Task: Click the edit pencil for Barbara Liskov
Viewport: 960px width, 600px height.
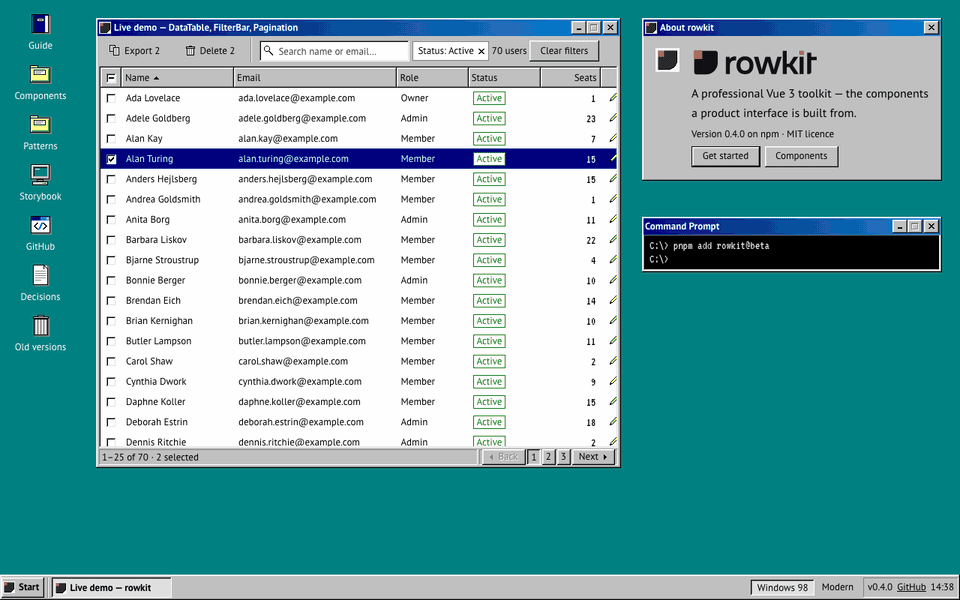Action: [613, 239]
